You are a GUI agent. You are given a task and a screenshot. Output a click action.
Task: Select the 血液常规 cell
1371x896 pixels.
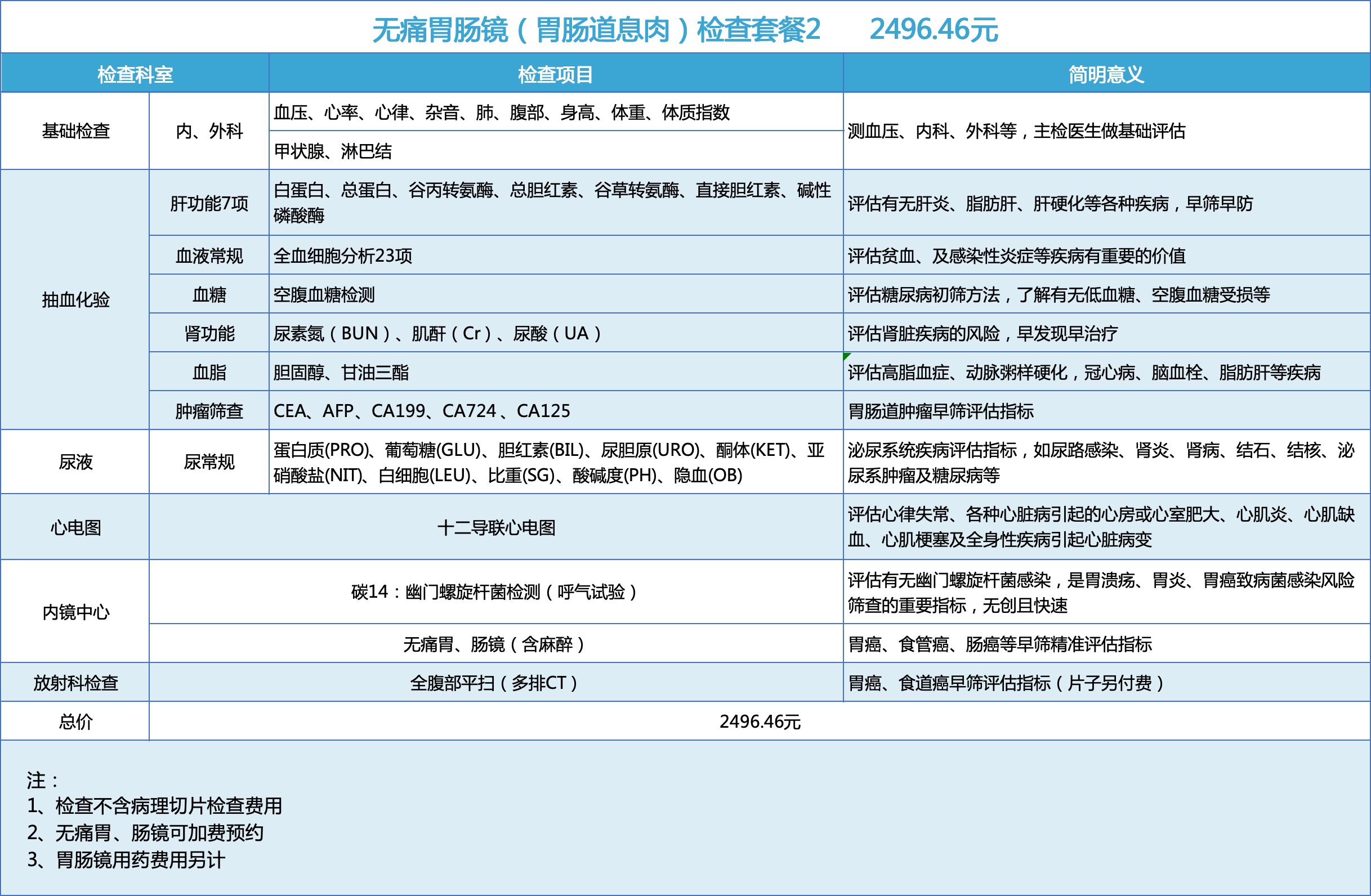(x=209, y=255)
